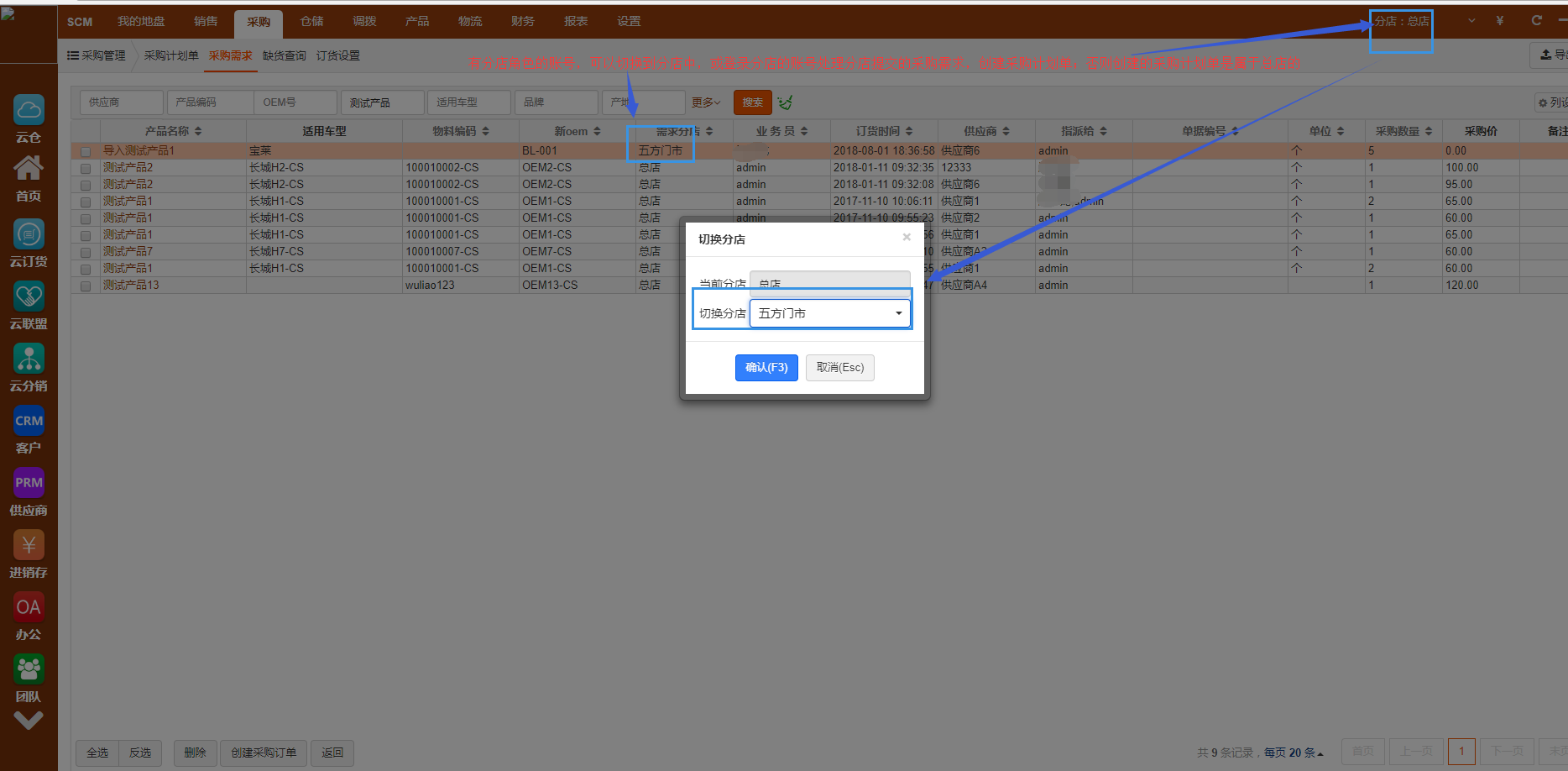1568x771 pixels.
Task: Open the 云联盟 handshake icon
Action: pos(29,297)
